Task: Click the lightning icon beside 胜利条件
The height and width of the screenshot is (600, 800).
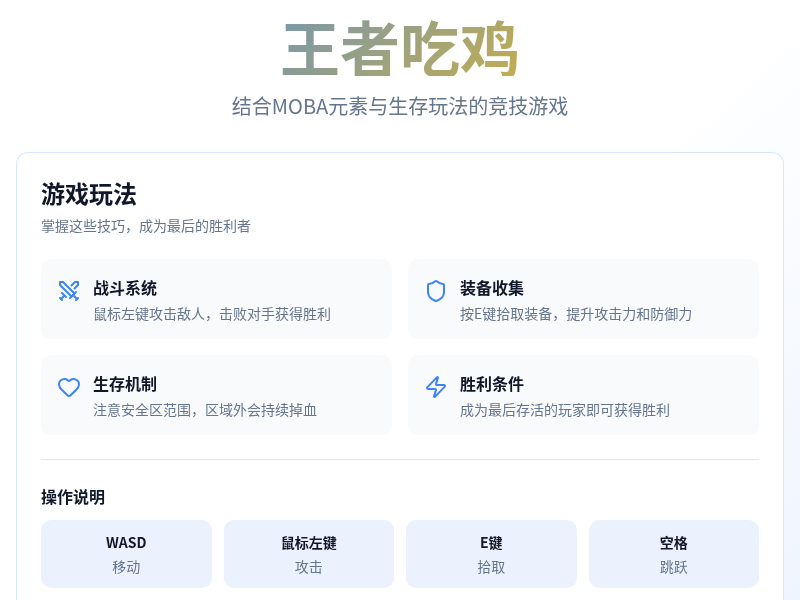Action: pos(435,387)
